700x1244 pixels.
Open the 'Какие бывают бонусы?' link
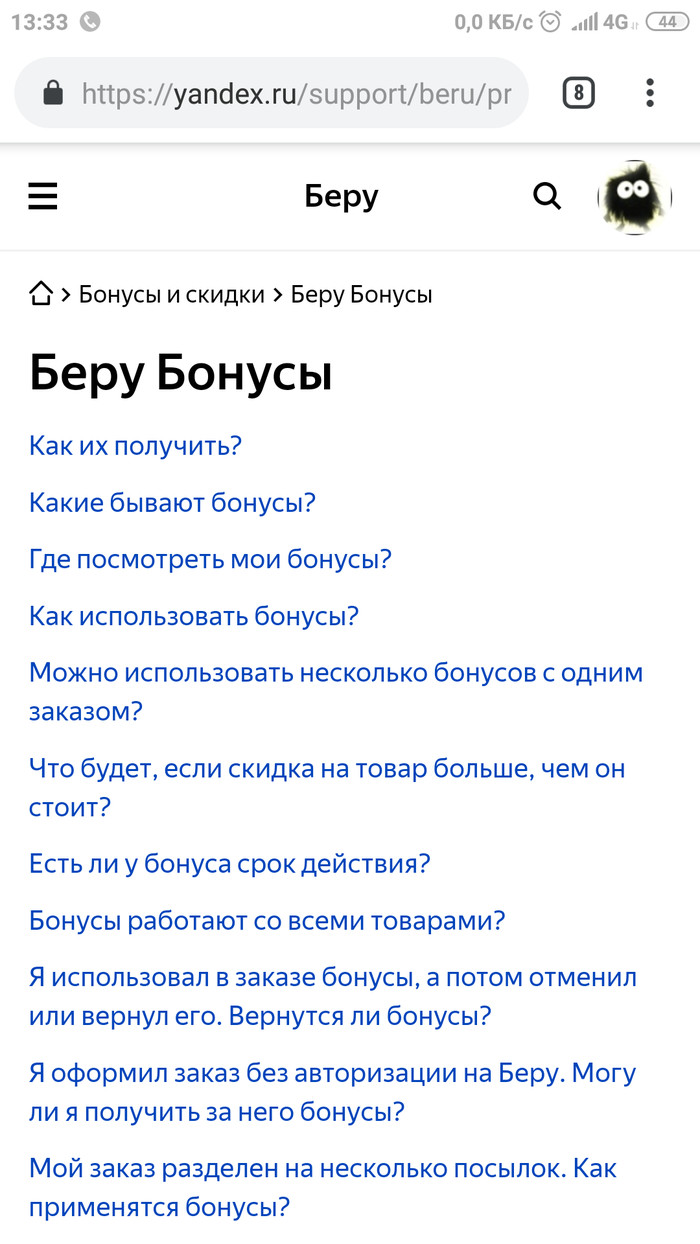[x=172, y=502]
